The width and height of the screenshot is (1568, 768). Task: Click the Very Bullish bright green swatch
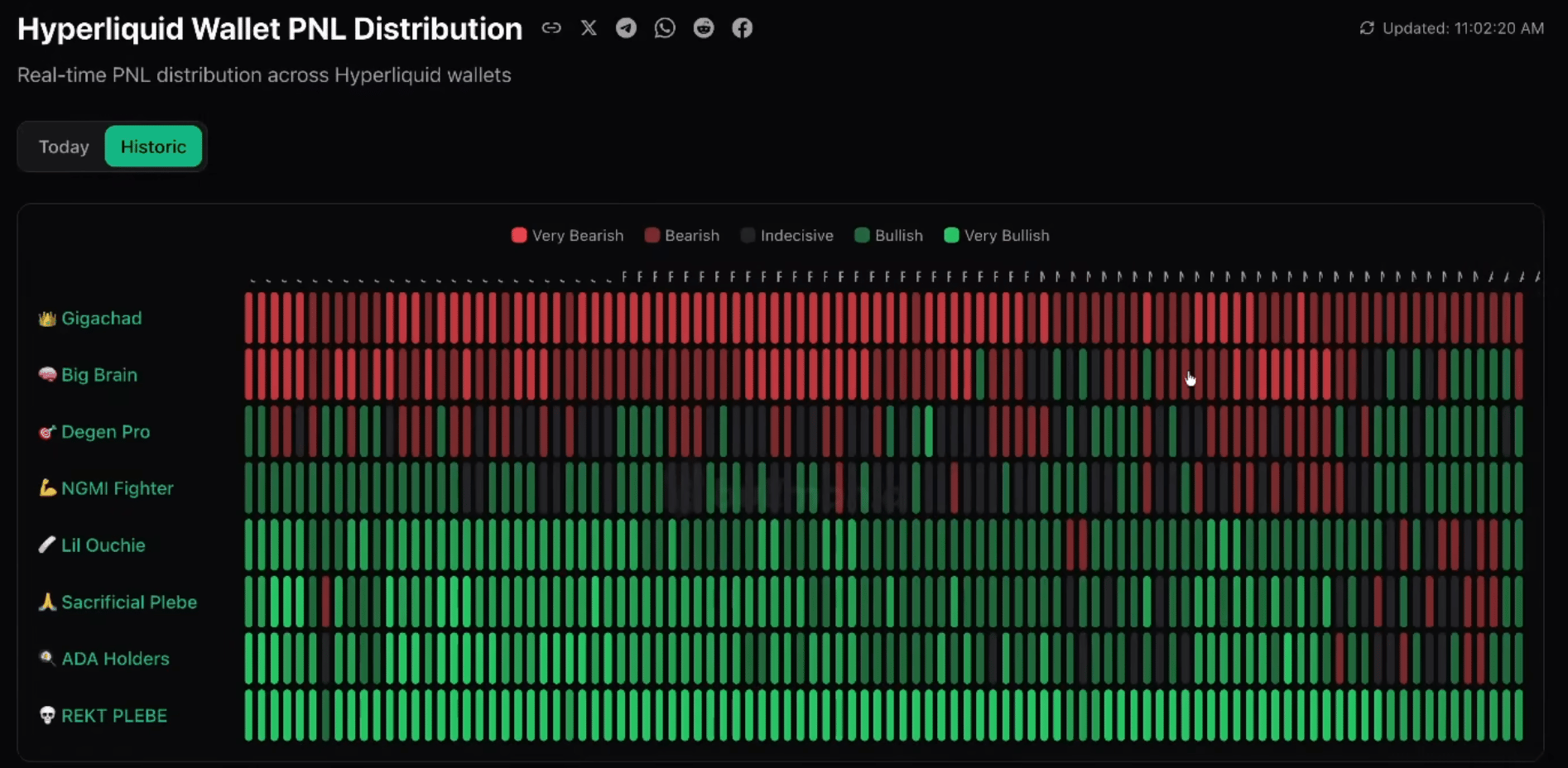[x=951, y=235]
